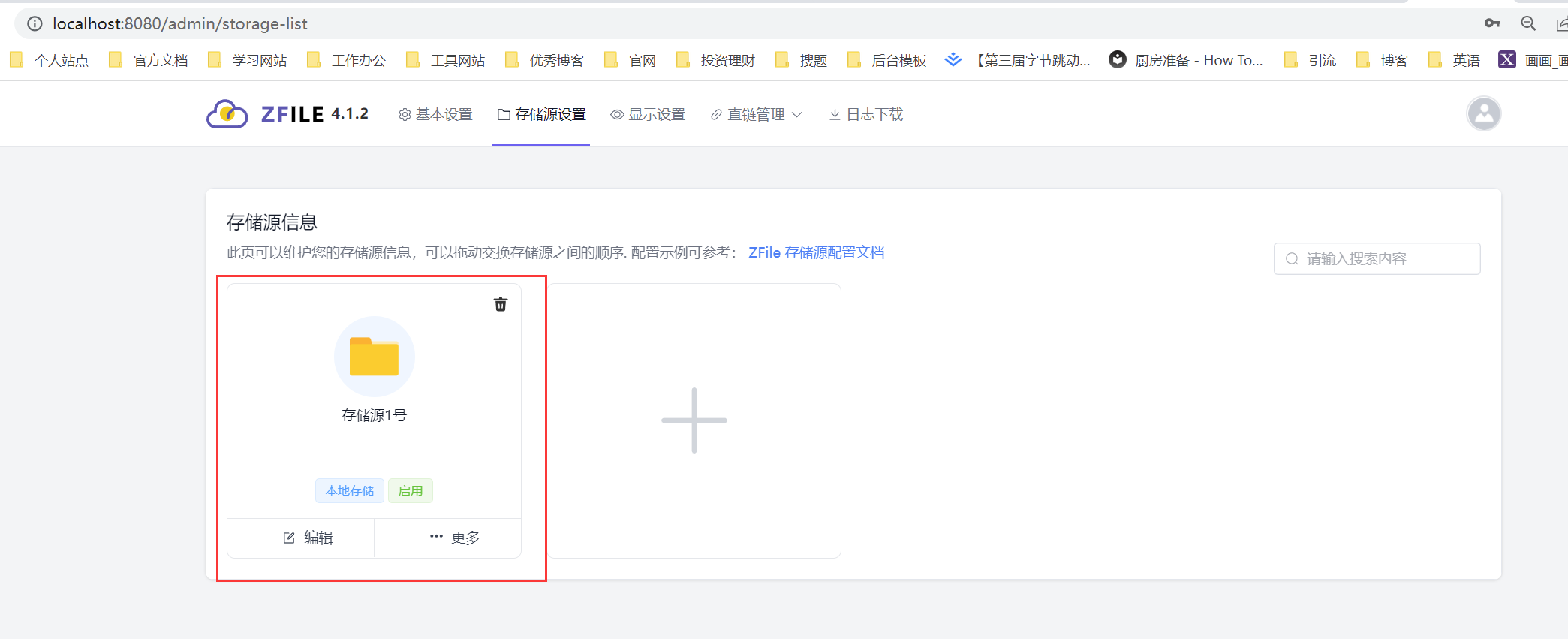
Task: Click the 启用 status tag
Action: click(411, 491)
